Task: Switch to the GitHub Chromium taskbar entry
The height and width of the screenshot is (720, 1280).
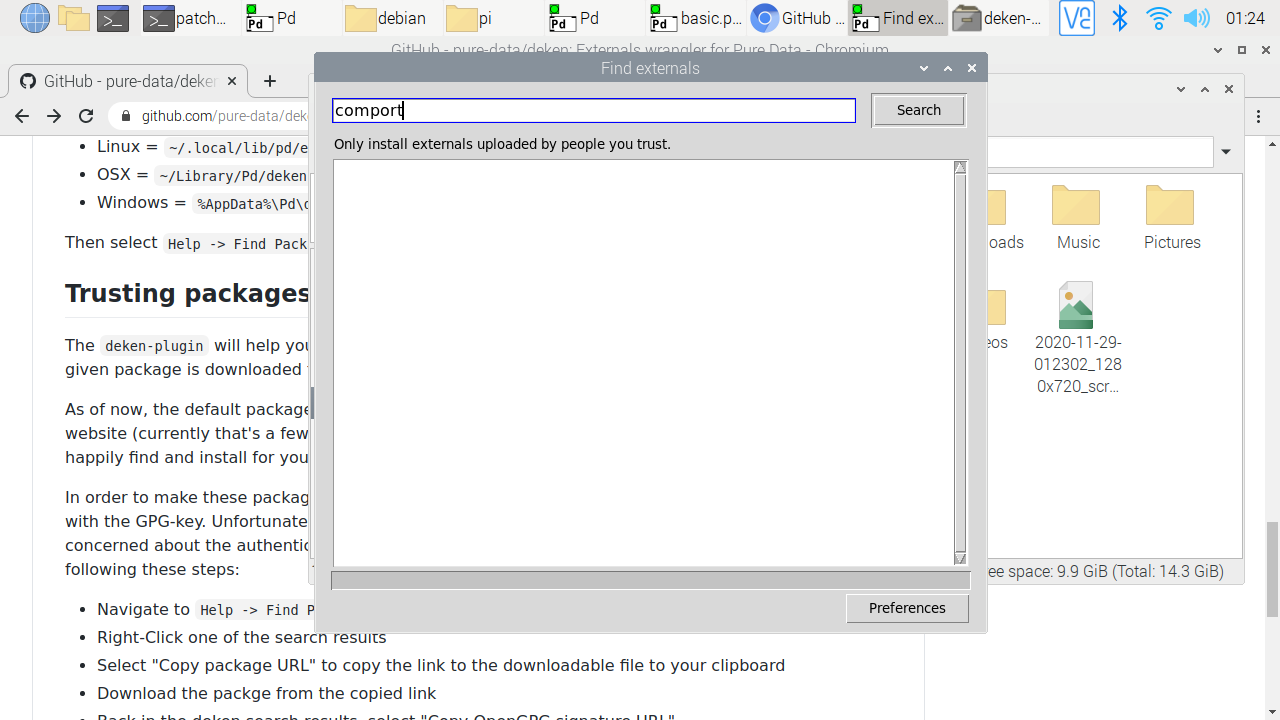Action: pos(796,17)
